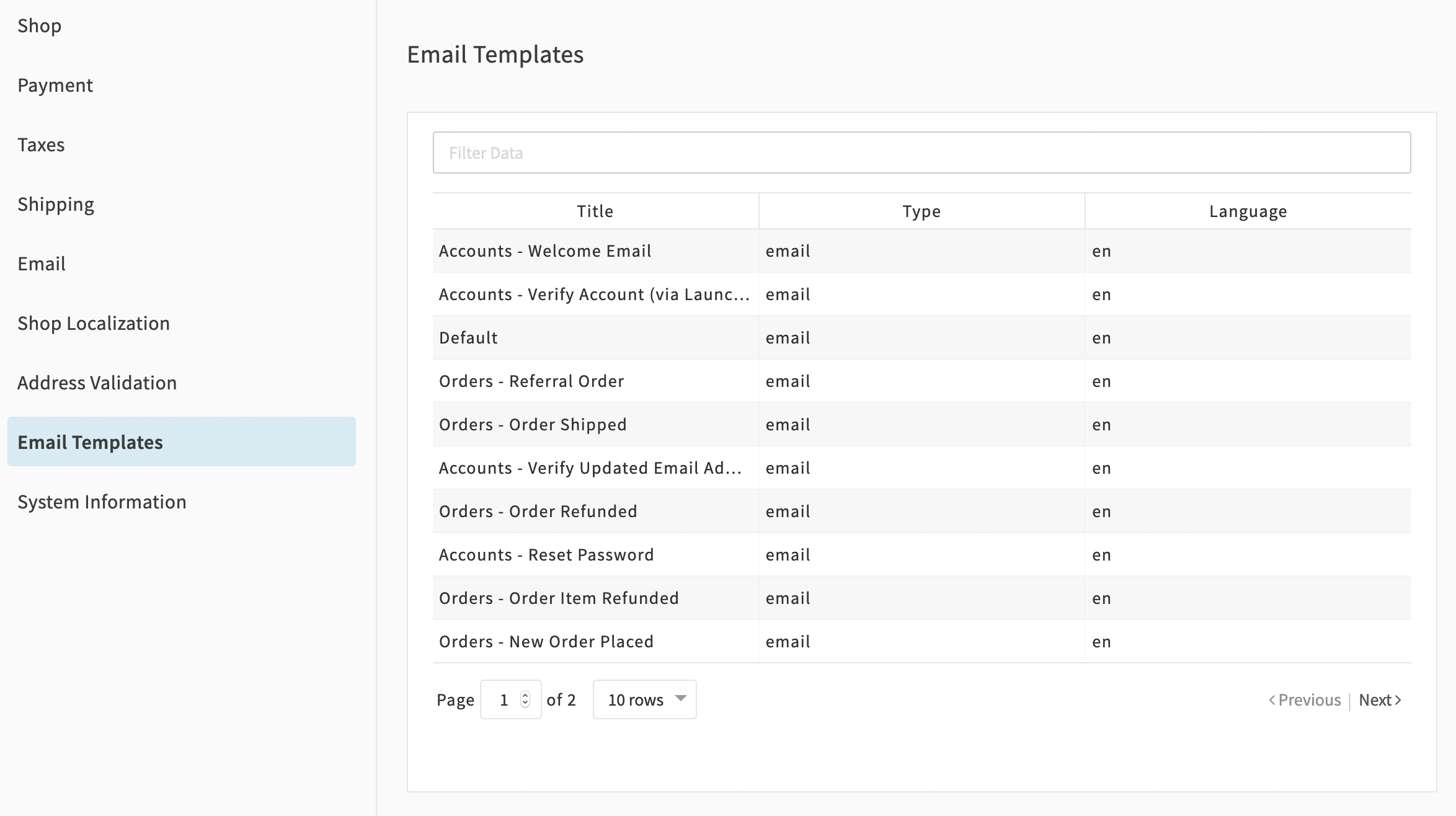Sort by the Type column header
The image size is (1456, 816).
(x=921, y=211)
